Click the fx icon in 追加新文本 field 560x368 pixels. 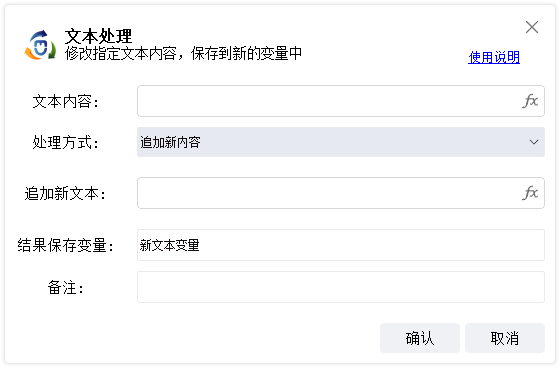tap(530, 193)
